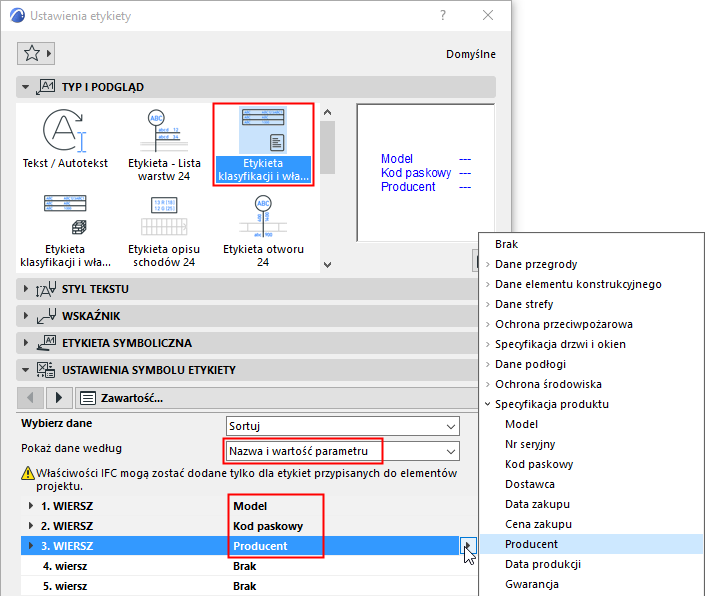Click the STYL TEKSTU panel icon
This screenshot has height=596, width=705.
(45, 289)
